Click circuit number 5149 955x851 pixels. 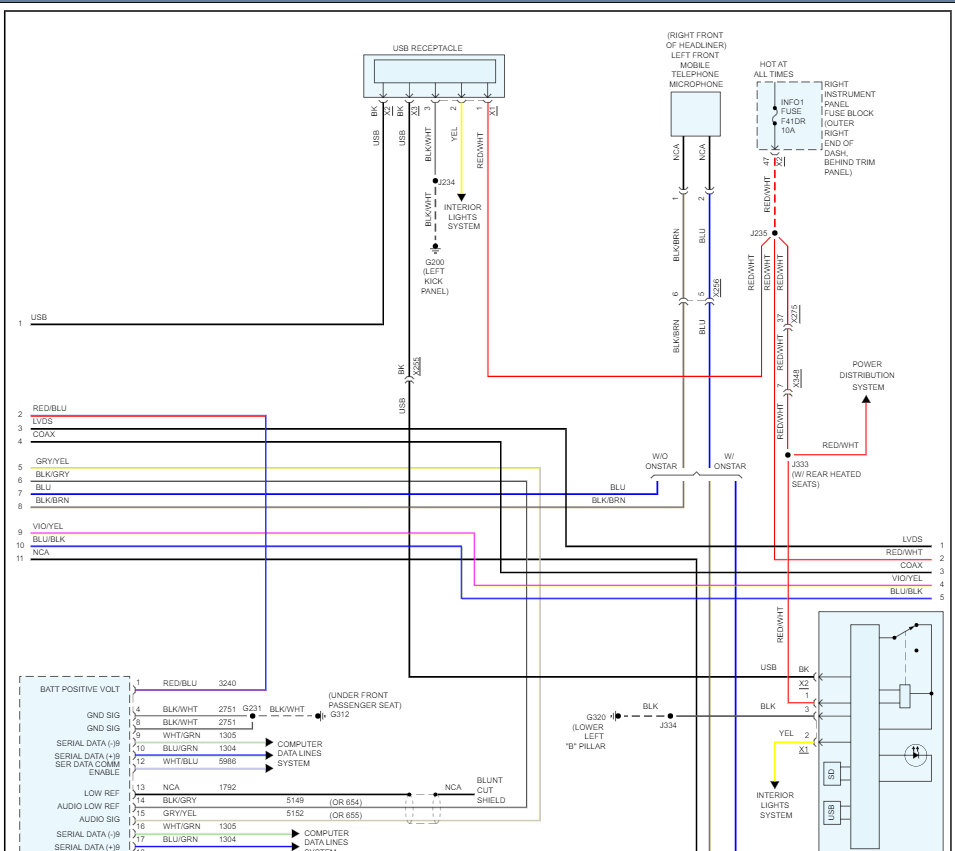pos(295,800)
